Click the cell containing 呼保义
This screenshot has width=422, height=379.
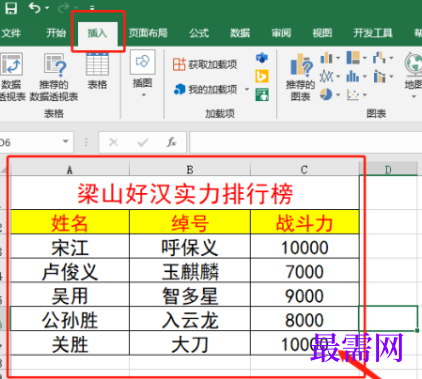[190, 247]
